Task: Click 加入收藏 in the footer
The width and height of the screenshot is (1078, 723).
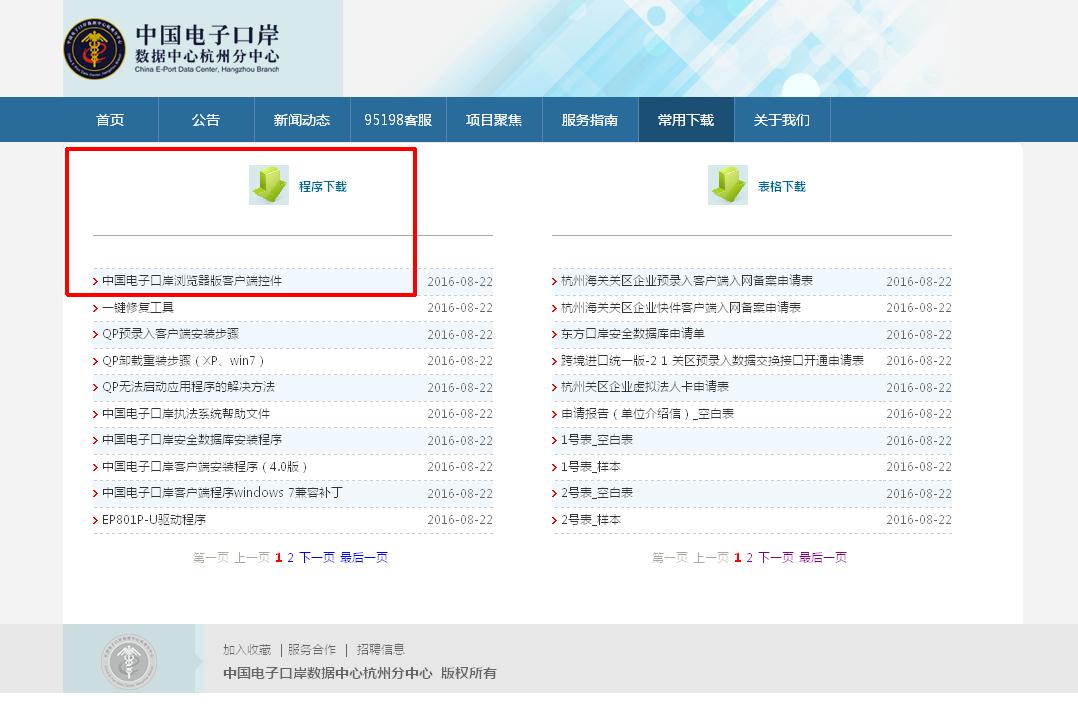Action: [247, 650]
